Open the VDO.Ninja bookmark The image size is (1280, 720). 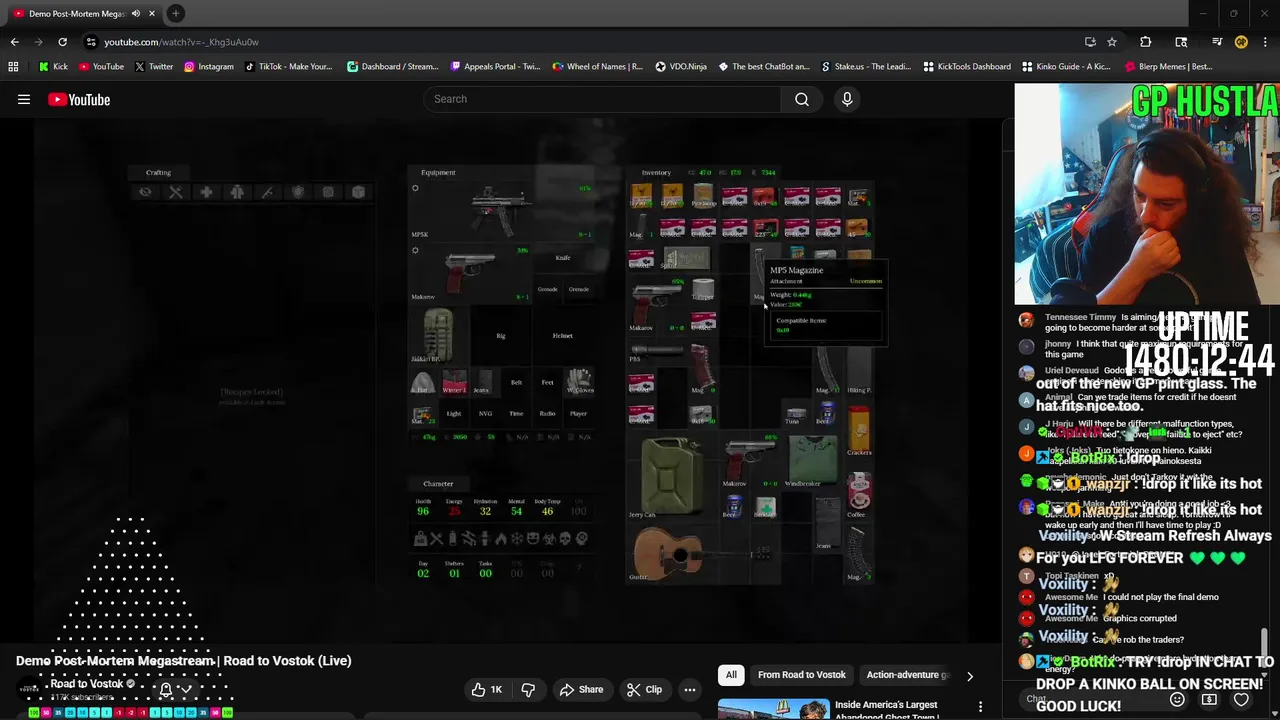click(681, 66)
